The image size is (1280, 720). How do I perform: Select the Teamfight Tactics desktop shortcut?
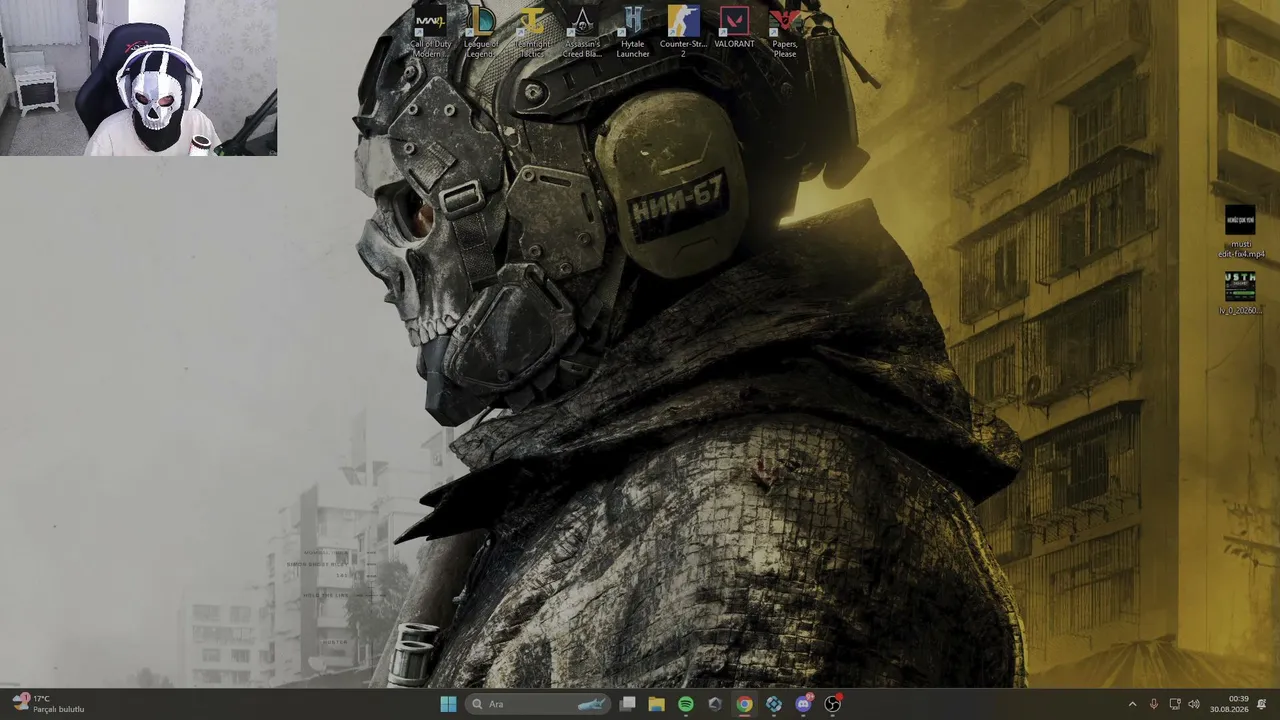531,31
